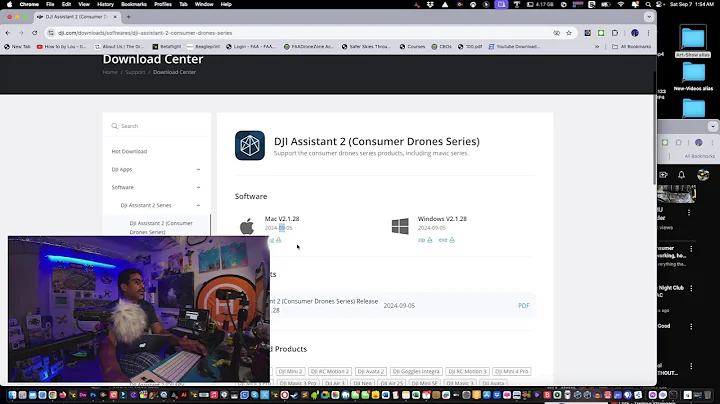Go back in Chrome

(8, 33)
